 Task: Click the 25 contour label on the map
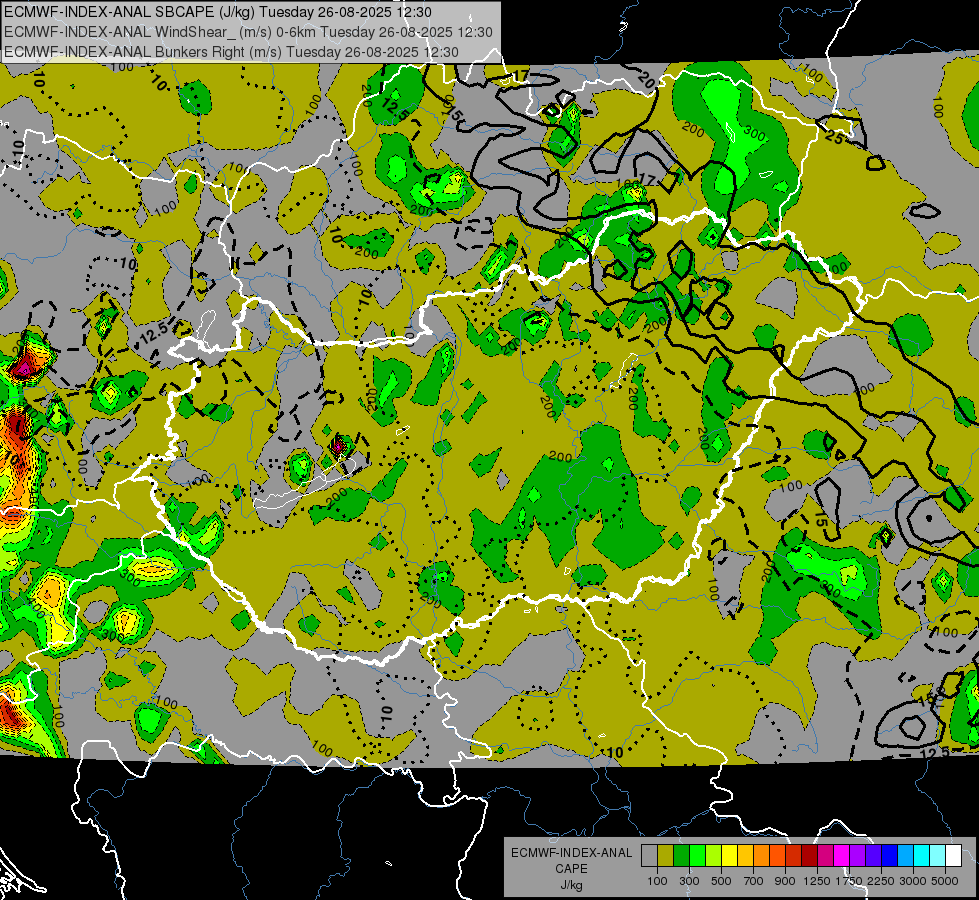835,136
